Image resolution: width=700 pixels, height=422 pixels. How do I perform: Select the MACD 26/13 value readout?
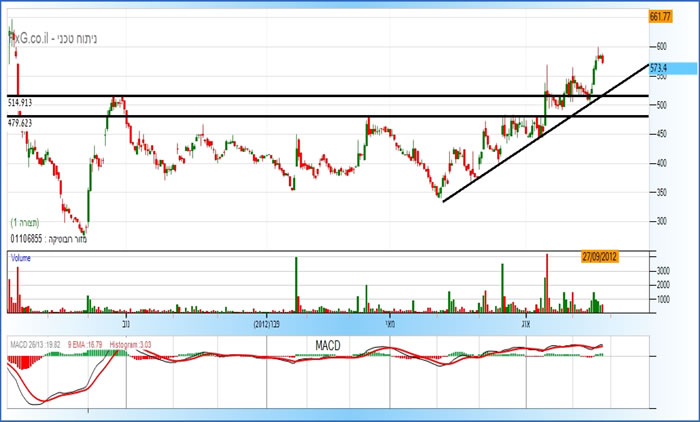click(x=36, y=343)
